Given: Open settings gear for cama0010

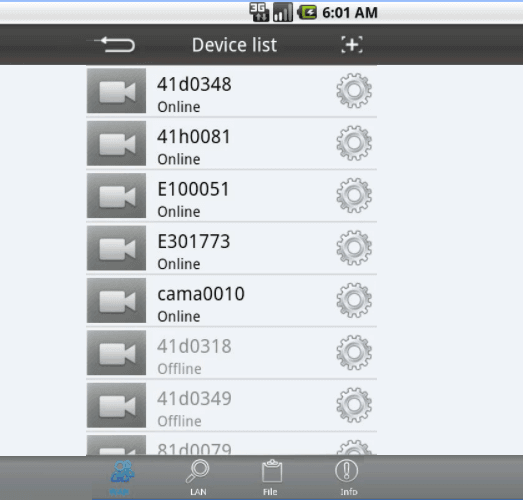Looking at the screenshot, I should [354, 300].
